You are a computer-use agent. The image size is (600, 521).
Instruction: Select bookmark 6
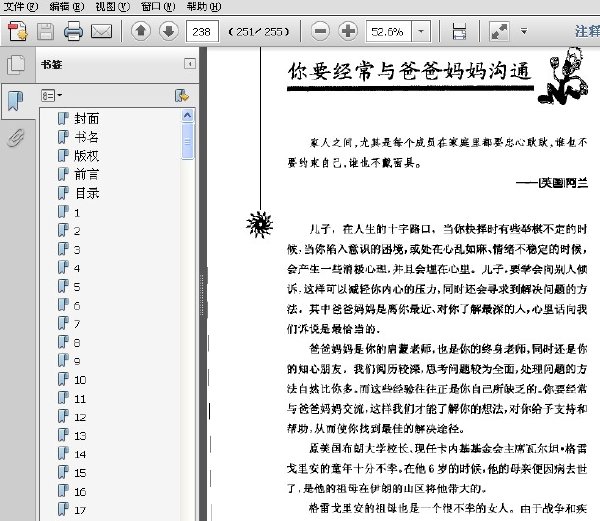pos(77,306)
